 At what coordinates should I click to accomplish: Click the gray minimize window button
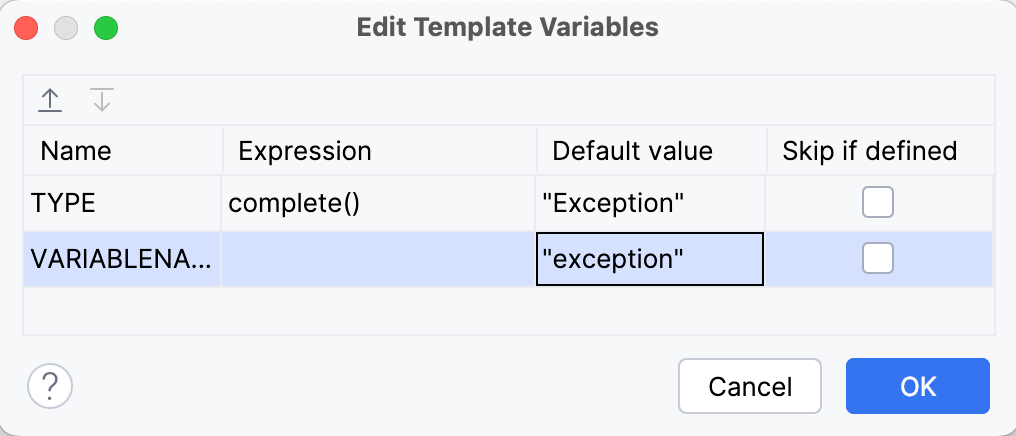pyautogui.click(x=66, y=27)
